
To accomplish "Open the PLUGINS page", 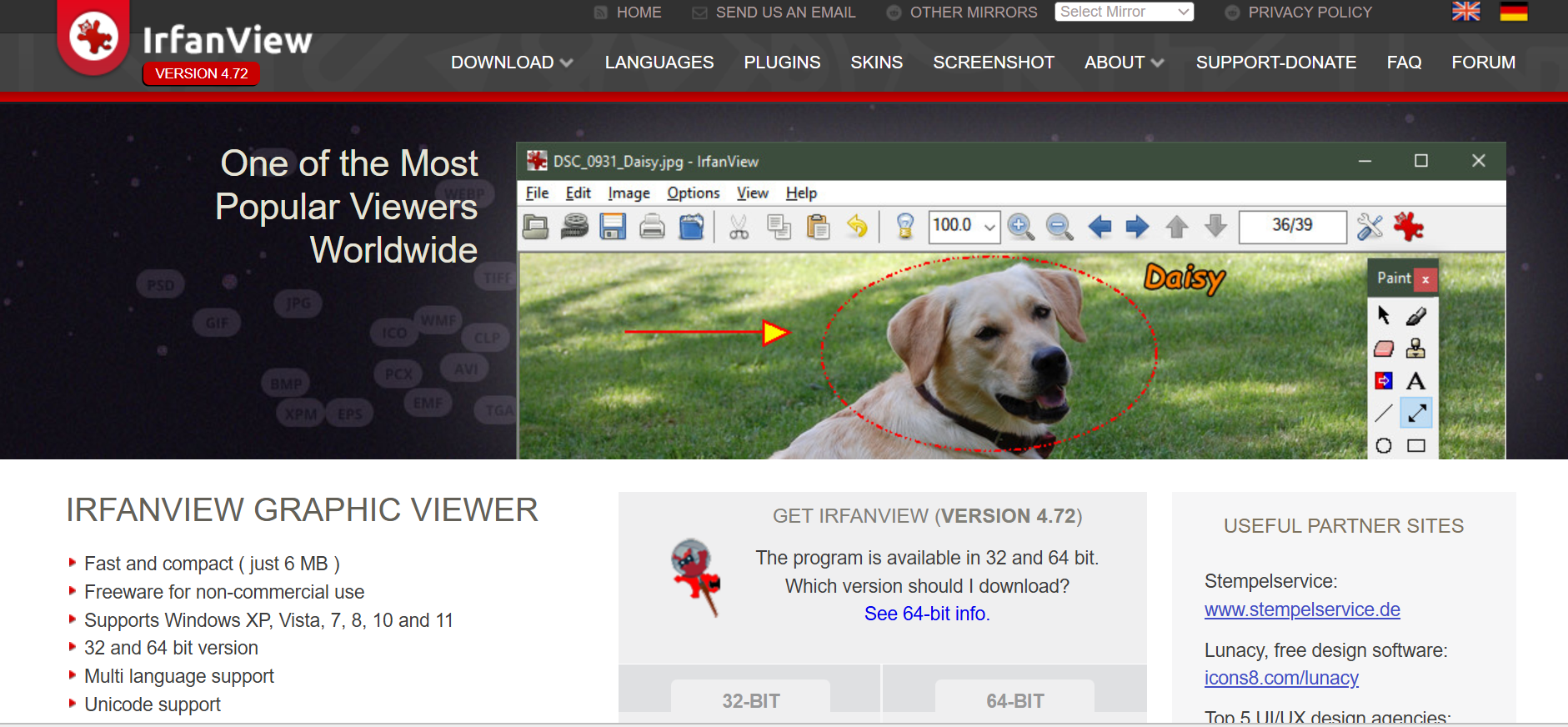I will tap(782, 63).
